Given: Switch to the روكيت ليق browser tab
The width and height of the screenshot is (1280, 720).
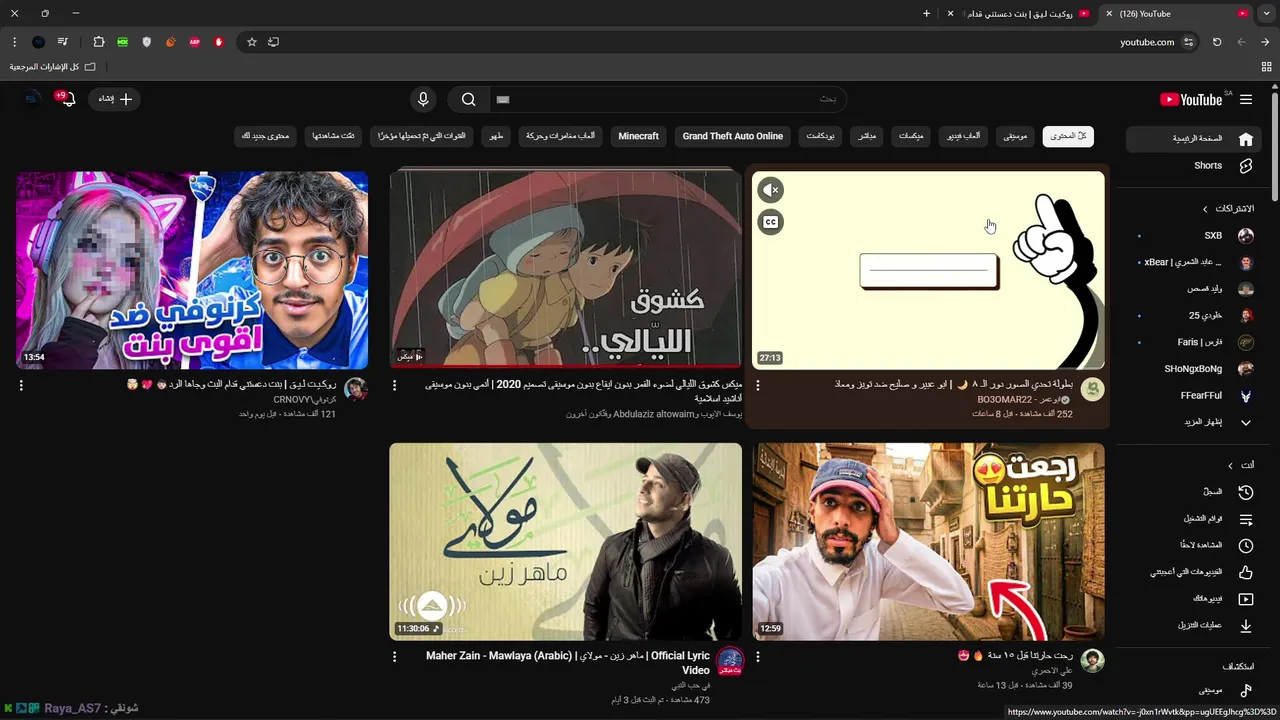Looking at the screenshot, I should 1019,14.
